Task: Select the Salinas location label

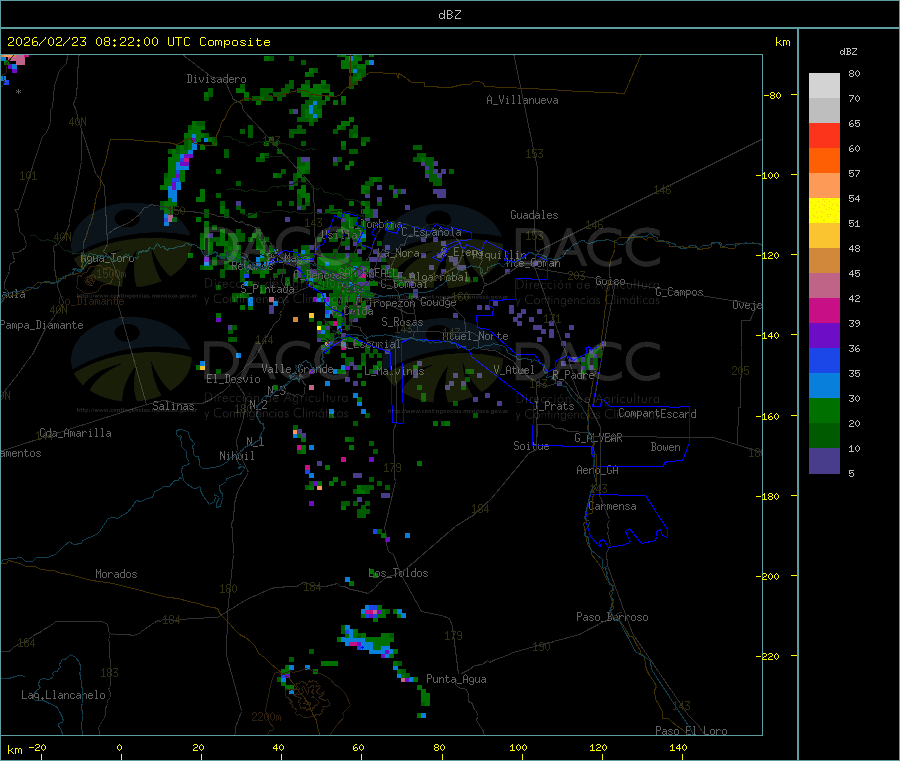Action: [173, 406]
